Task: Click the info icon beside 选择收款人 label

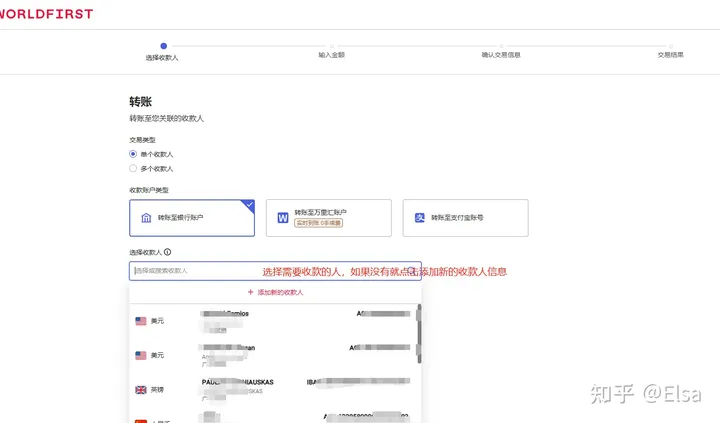Action: coord(168,252)
